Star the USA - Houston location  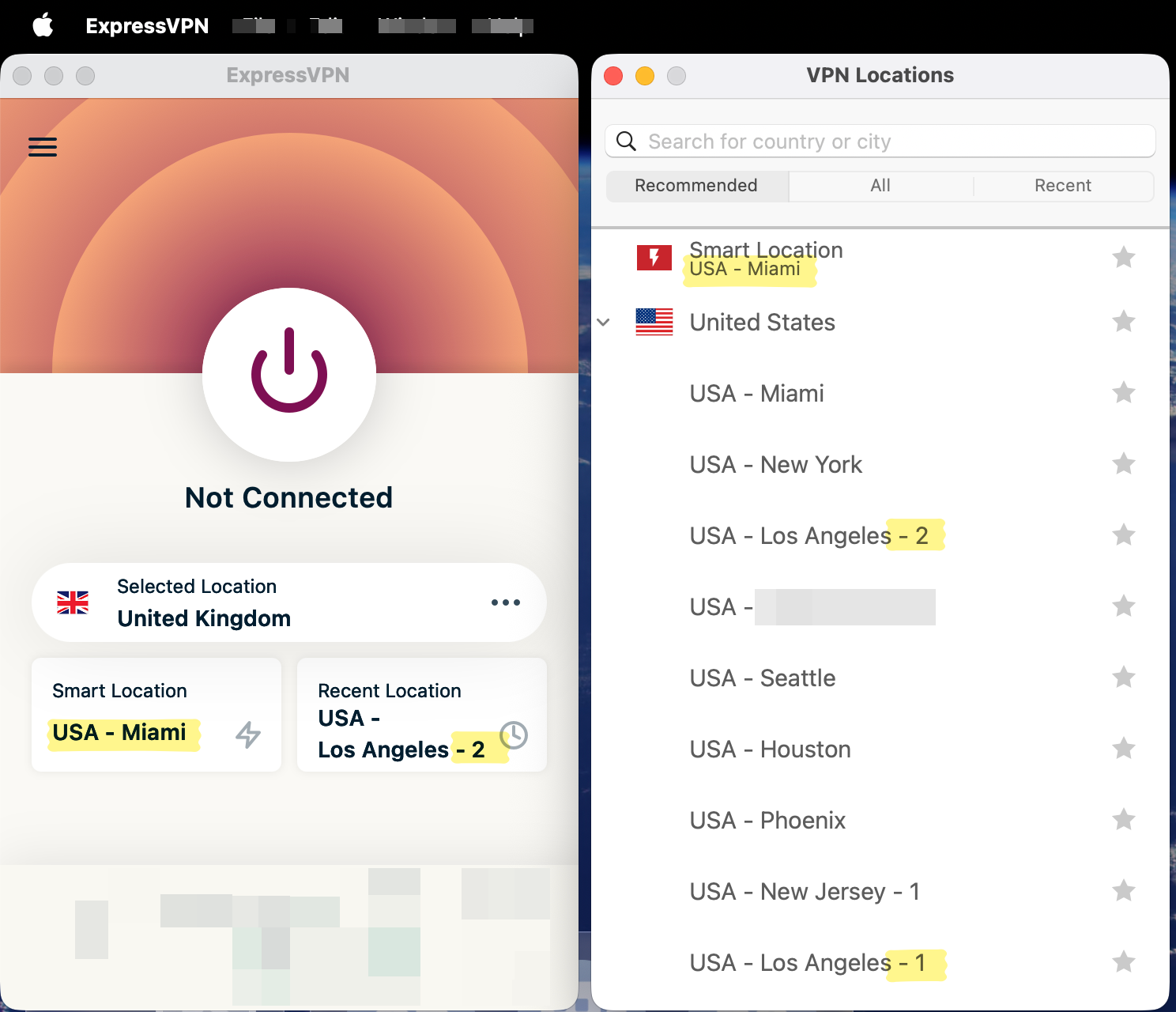[x=1124, y=749]
